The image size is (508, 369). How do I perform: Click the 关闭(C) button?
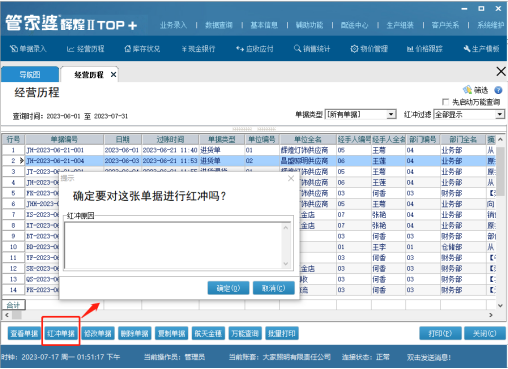485,333
